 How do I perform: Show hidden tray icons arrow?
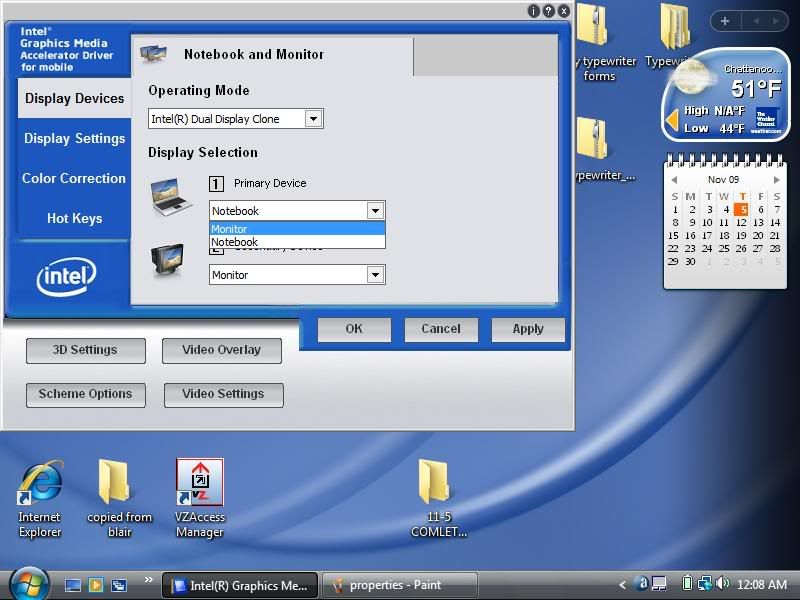[622, 585]
